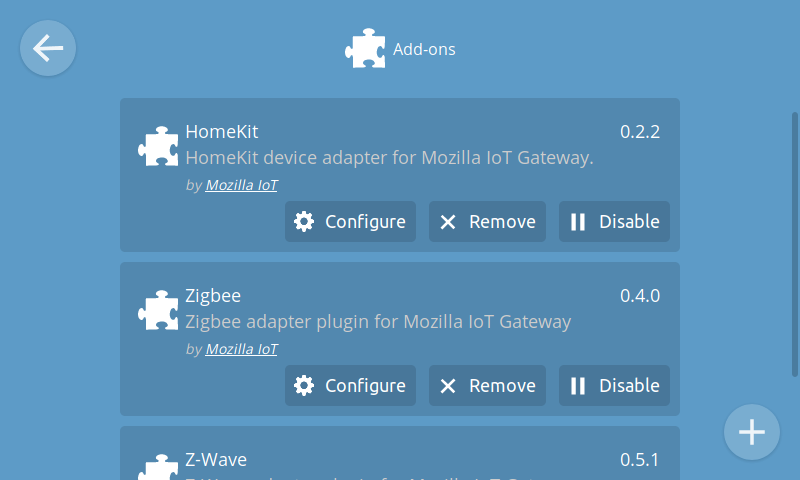
Task: Click the Add-ons header puzzle icon
Action: pos(365,48)
